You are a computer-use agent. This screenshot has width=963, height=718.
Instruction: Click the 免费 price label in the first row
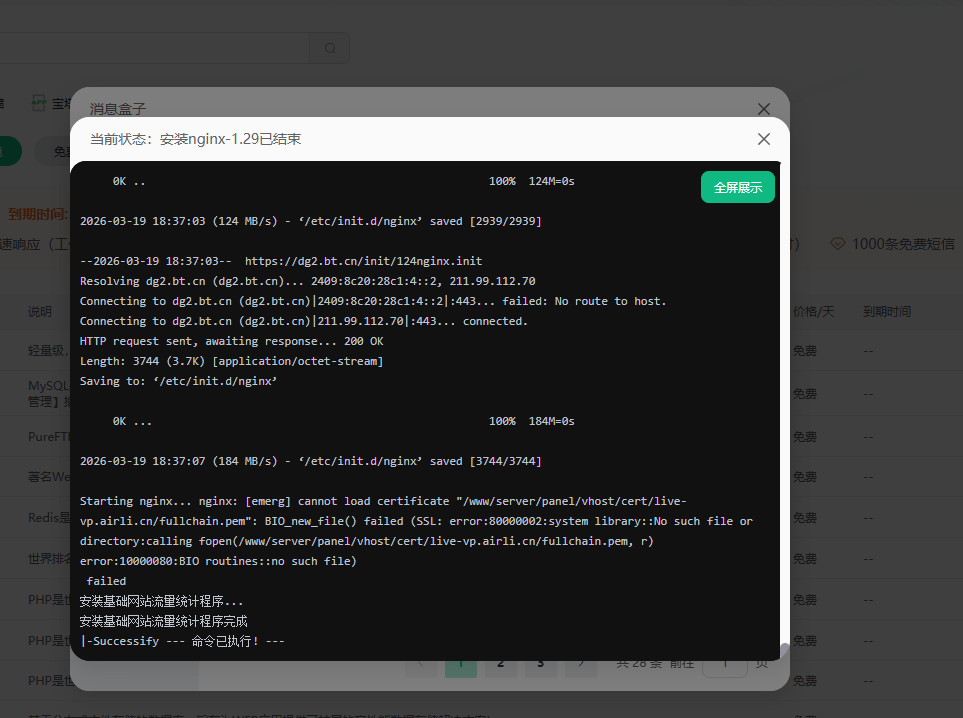pyautogui.click(x=805, y=351)
